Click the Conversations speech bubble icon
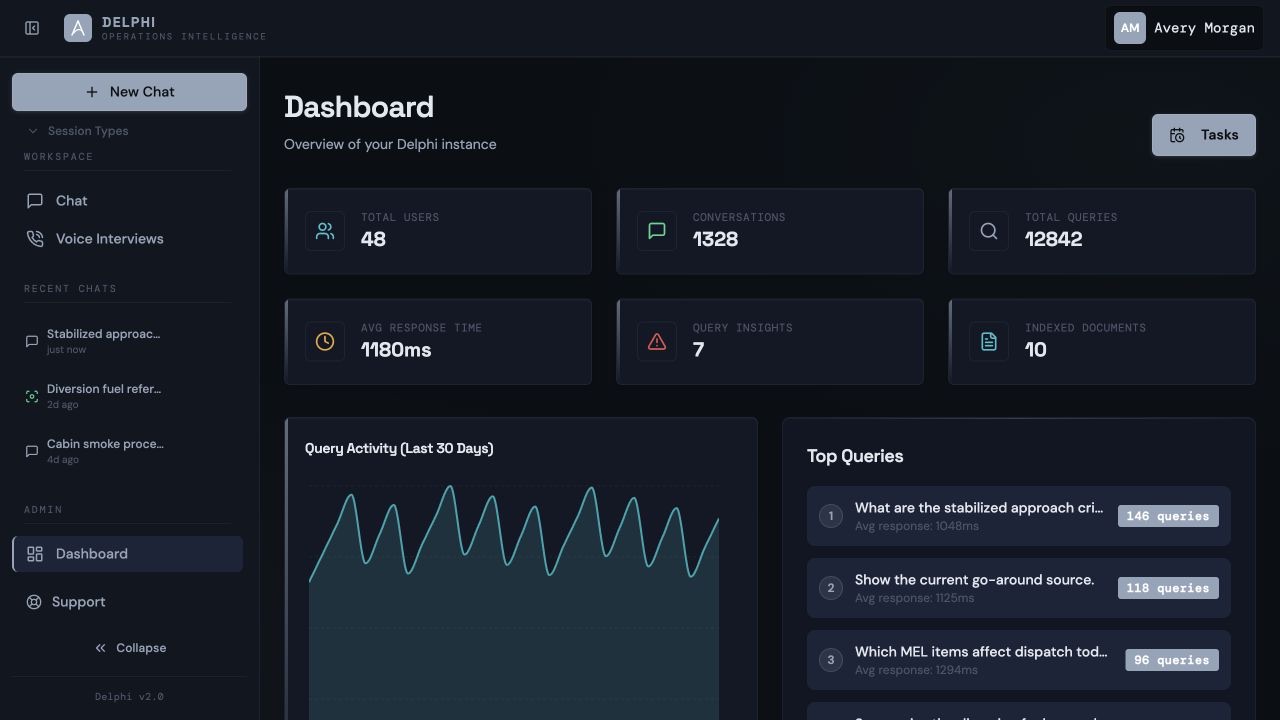 pos(657,231)
